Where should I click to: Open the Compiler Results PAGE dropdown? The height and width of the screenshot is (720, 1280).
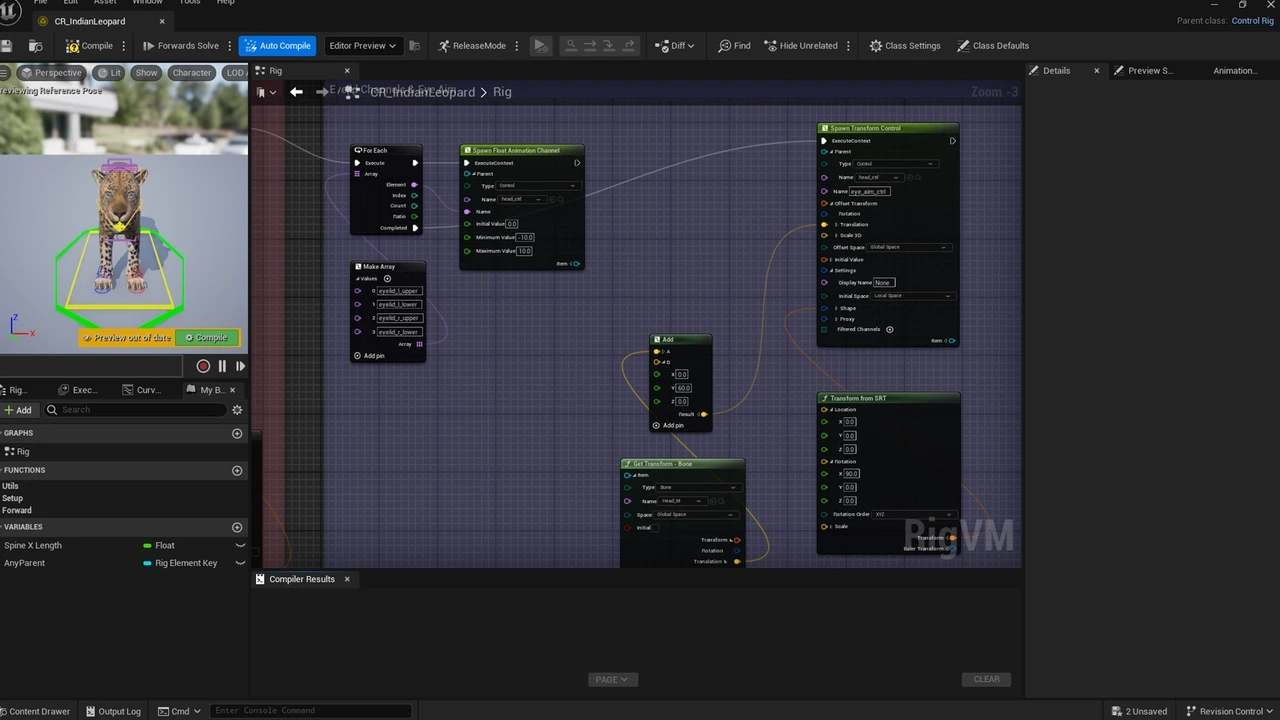tap(611, 679)
